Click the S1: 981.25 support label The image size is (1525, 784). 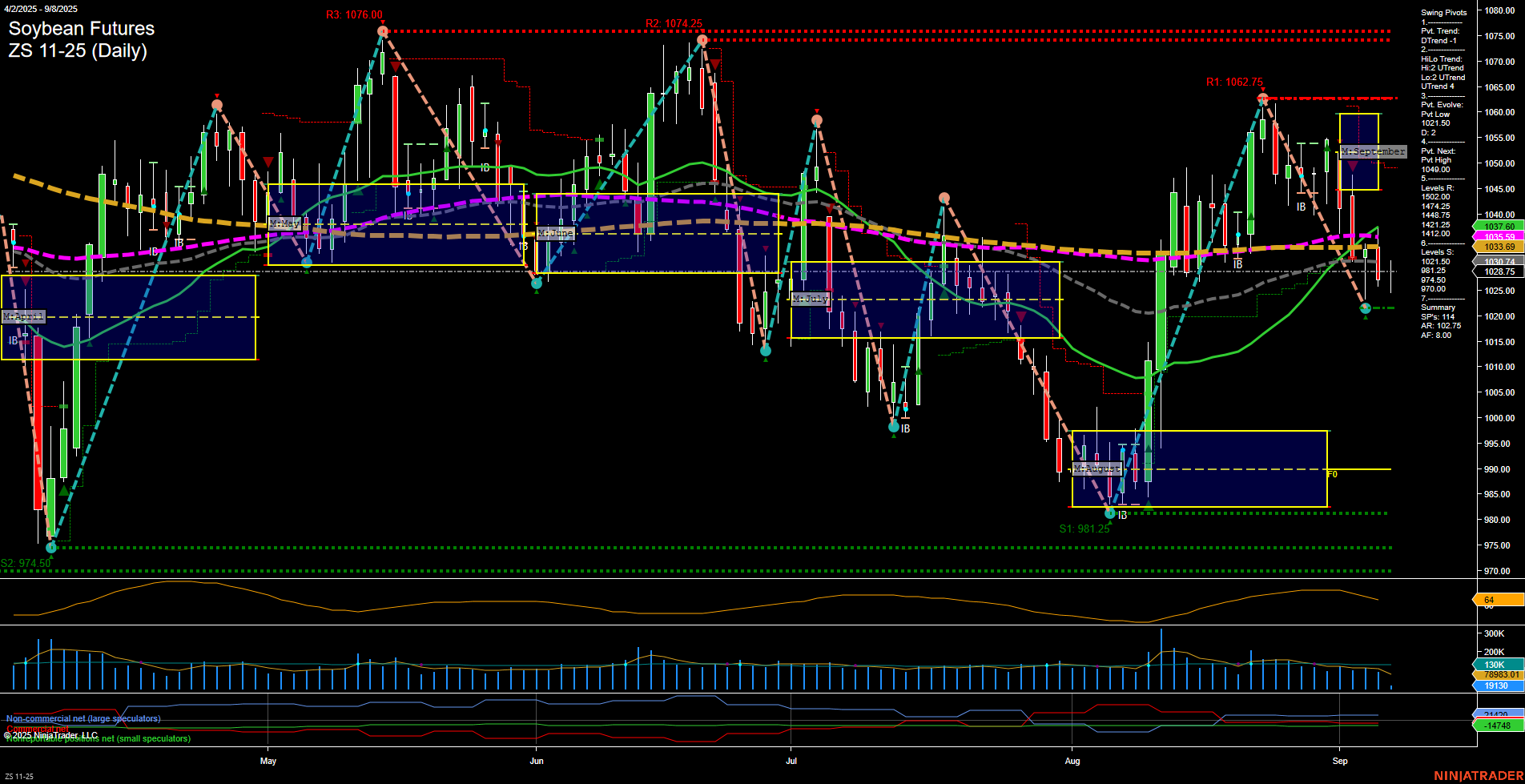[1084, 529]
